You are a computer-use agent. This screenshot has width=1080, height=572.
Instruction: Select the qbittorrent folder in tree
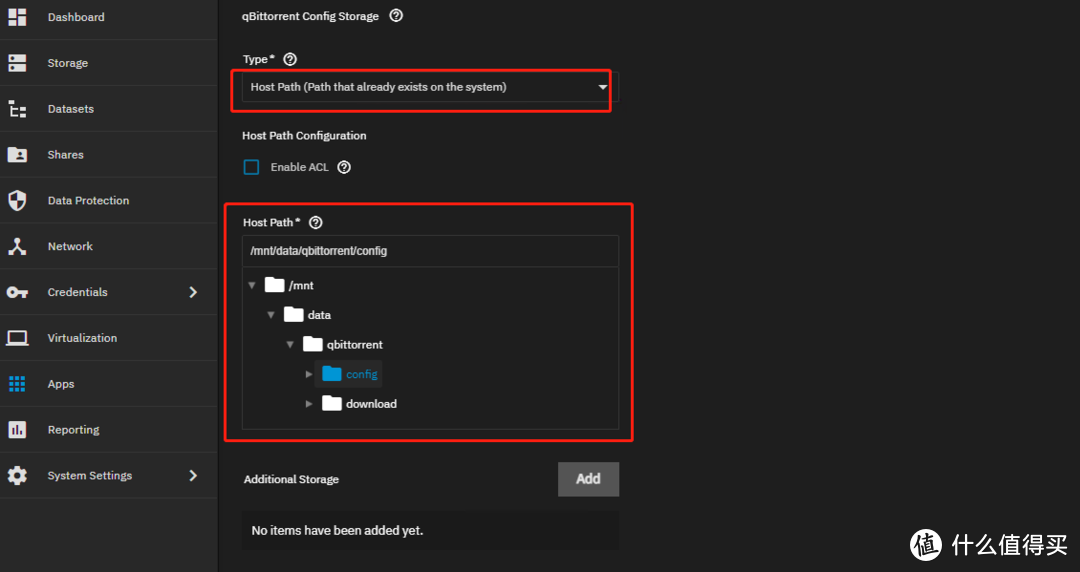click(x=354, y=345)
